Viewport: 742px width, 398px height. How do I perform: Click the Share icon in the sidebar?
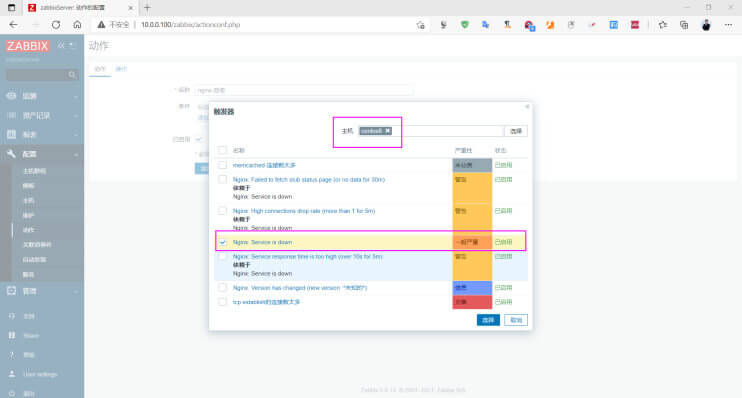[x=12, y=335]
